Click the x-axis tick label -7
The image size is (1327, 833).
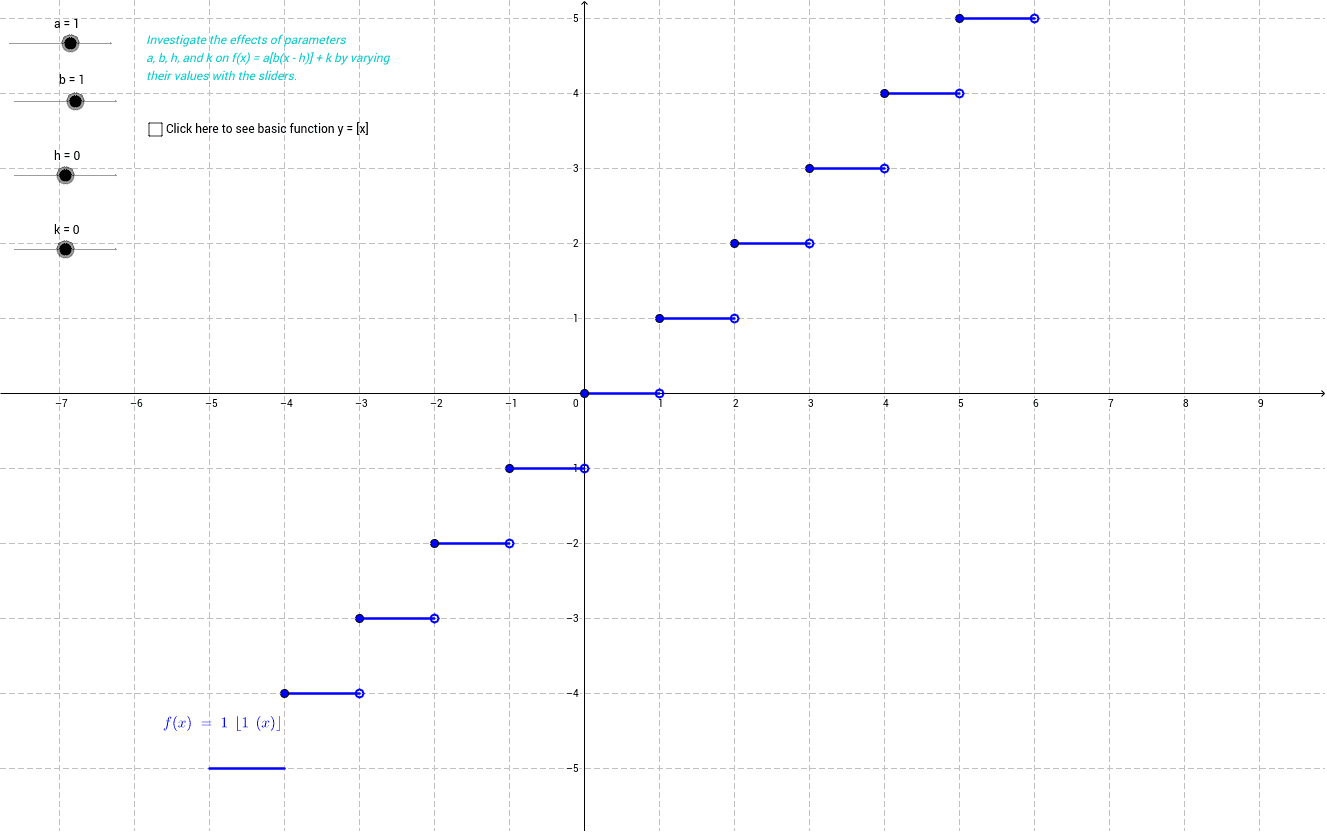60,404
